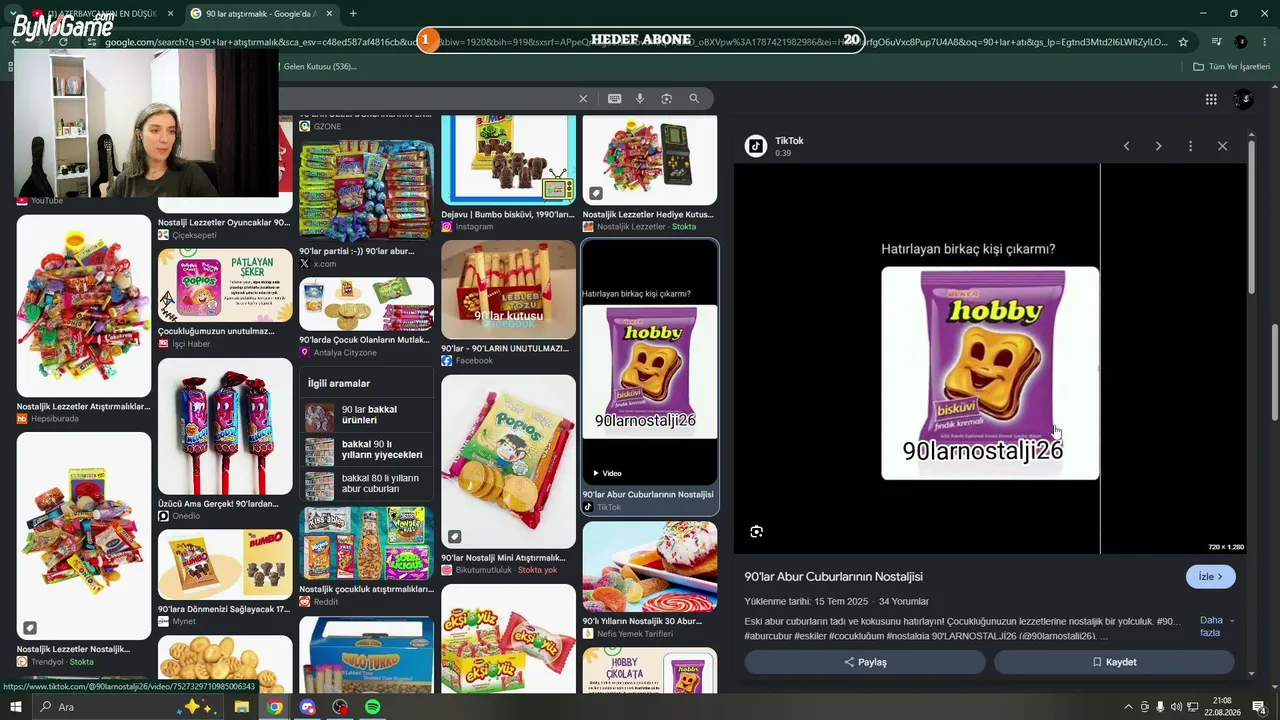
Task: Select related search 'bakkal 80 li yılların abur cuburları'
Action: click(366, 485)
